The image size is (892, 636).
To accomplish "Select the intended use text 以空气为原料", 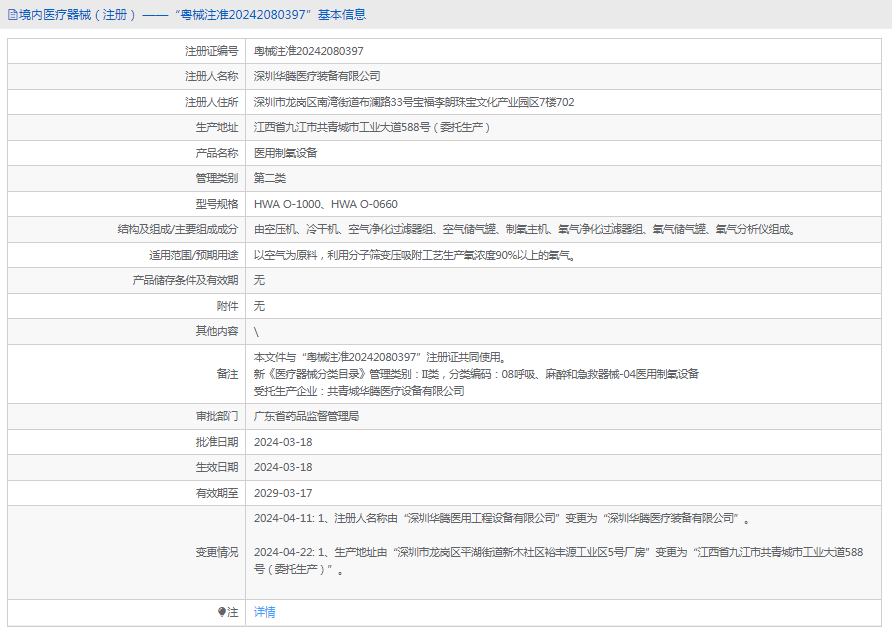I will [x=415, y=255].
